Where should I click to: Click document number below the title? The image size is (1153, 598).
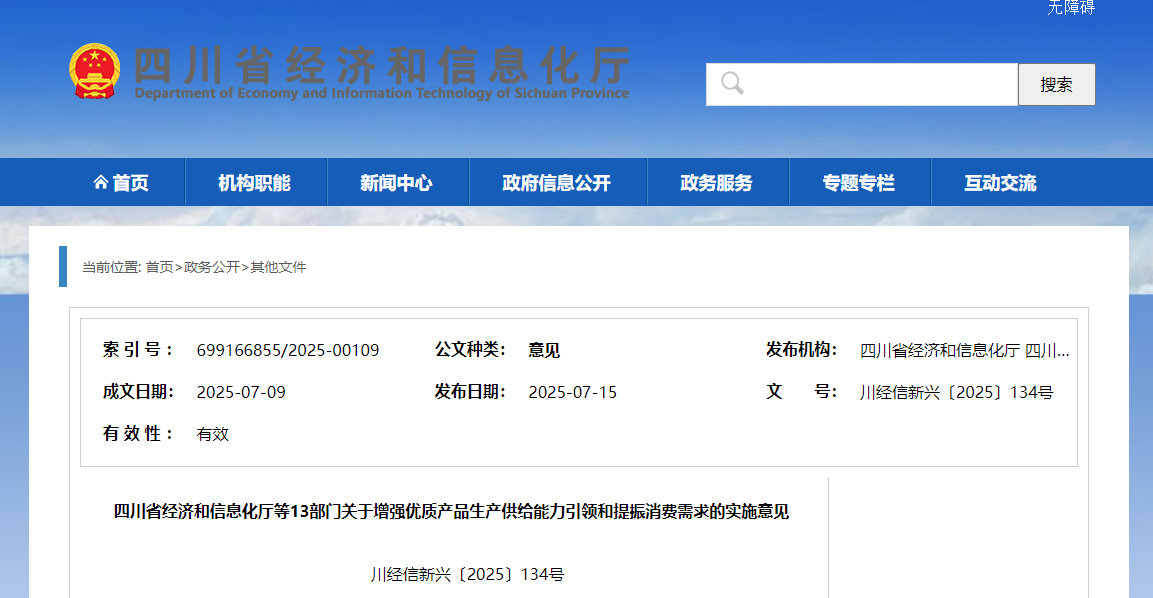click(468, 574)
